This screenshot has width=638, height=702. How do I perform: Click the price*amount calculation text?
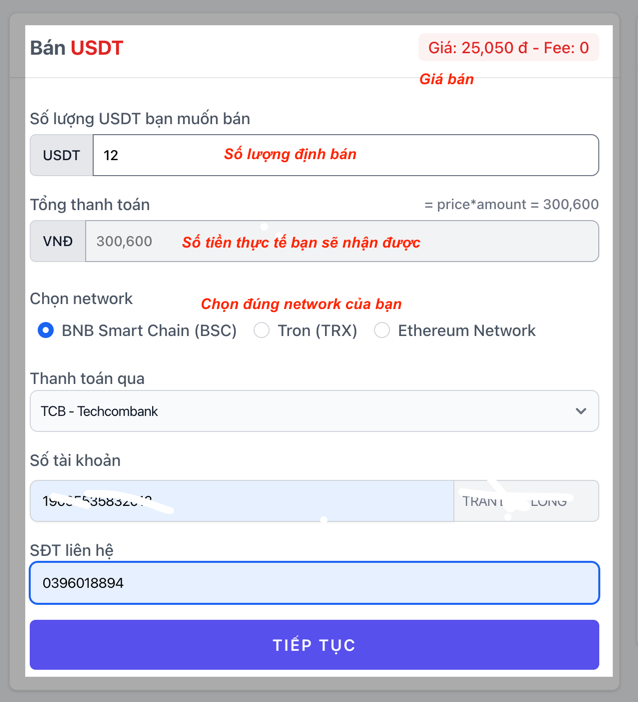coord(511,204)
